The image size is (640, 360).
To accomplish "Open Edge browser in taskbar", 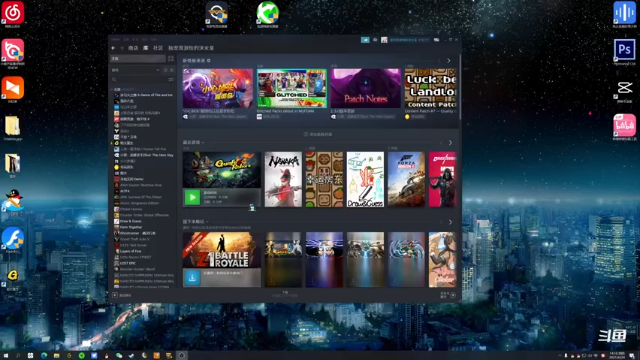I will pos(44,356).
